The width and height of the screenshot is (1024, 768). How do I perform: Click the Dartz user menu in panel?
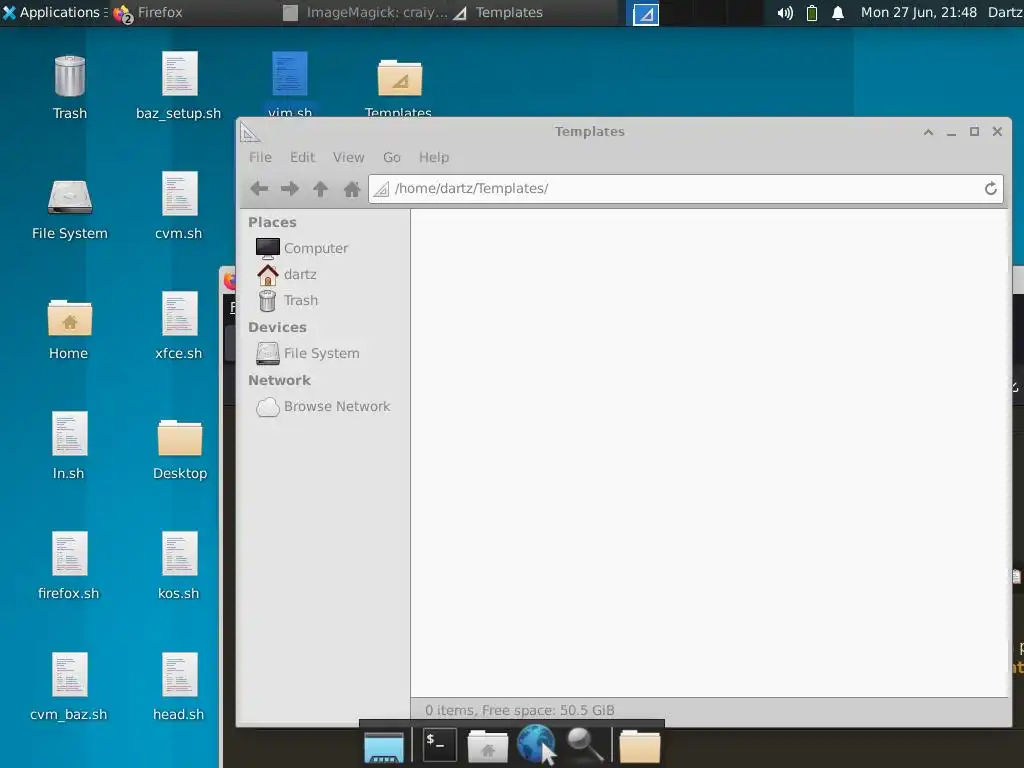click(x=1005, y=12)
